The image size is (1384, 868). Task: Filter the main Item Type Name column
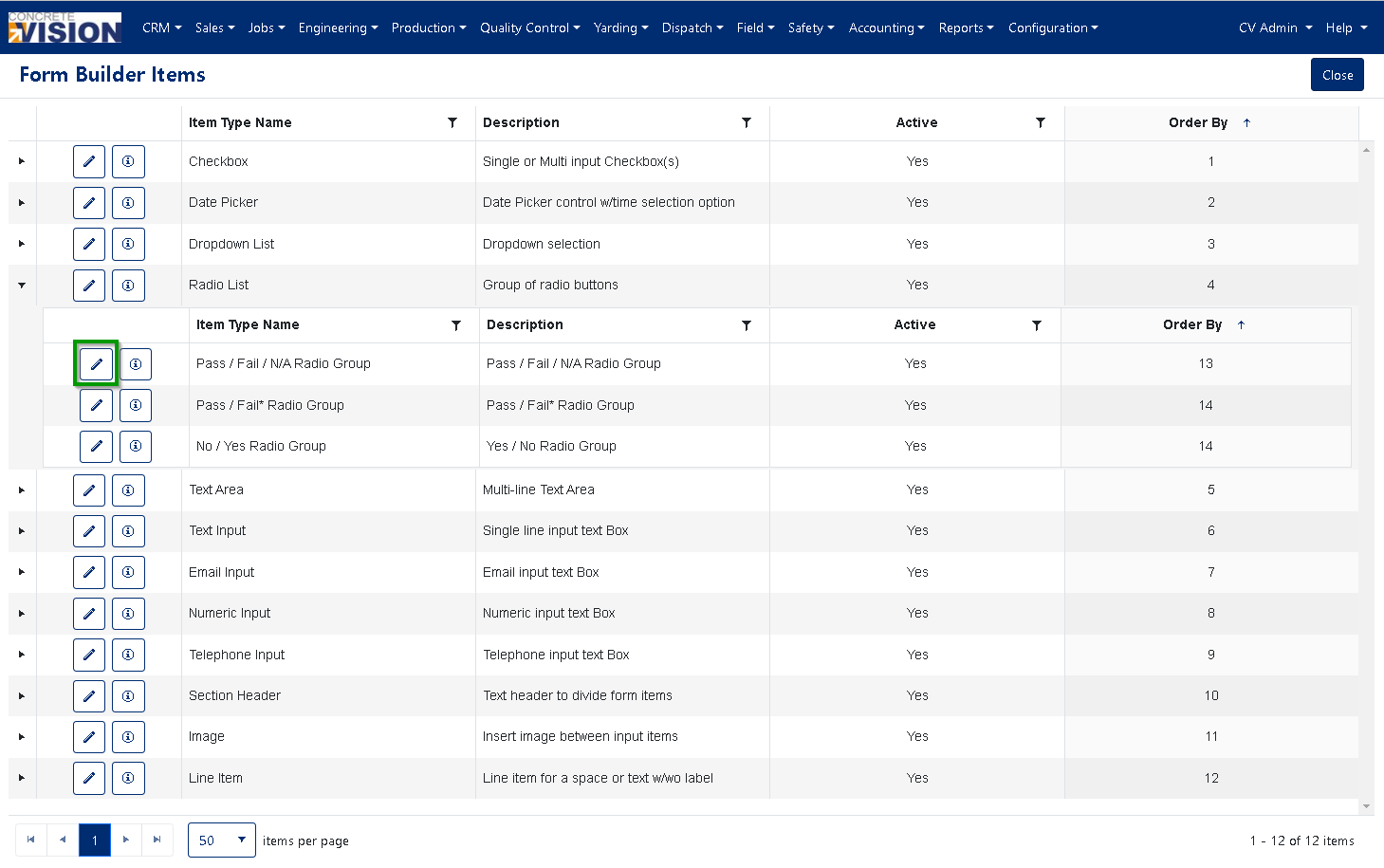click(x=452, y=122)
